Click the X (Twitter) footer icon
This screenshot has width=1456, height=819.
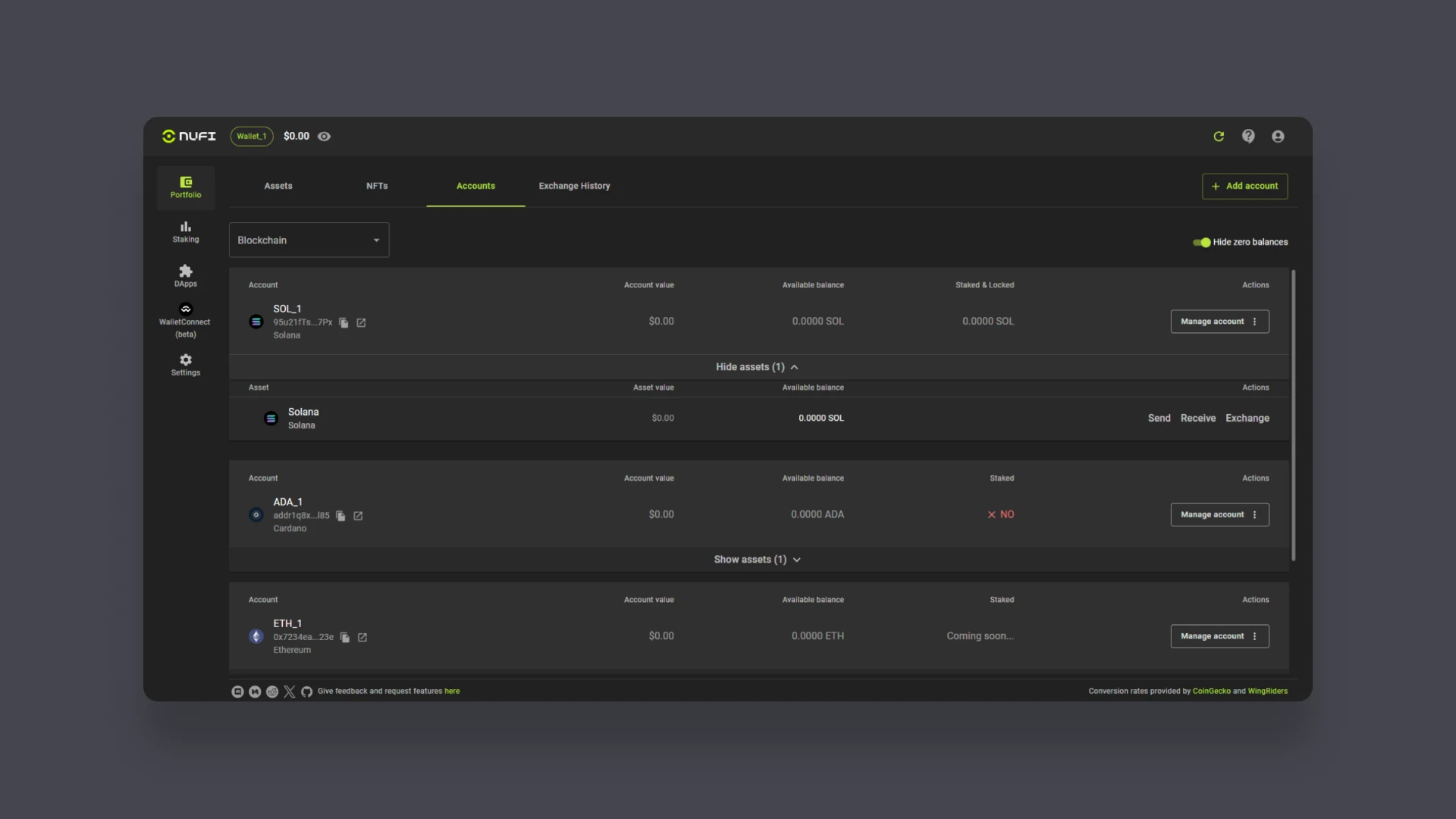click(289, 691)
